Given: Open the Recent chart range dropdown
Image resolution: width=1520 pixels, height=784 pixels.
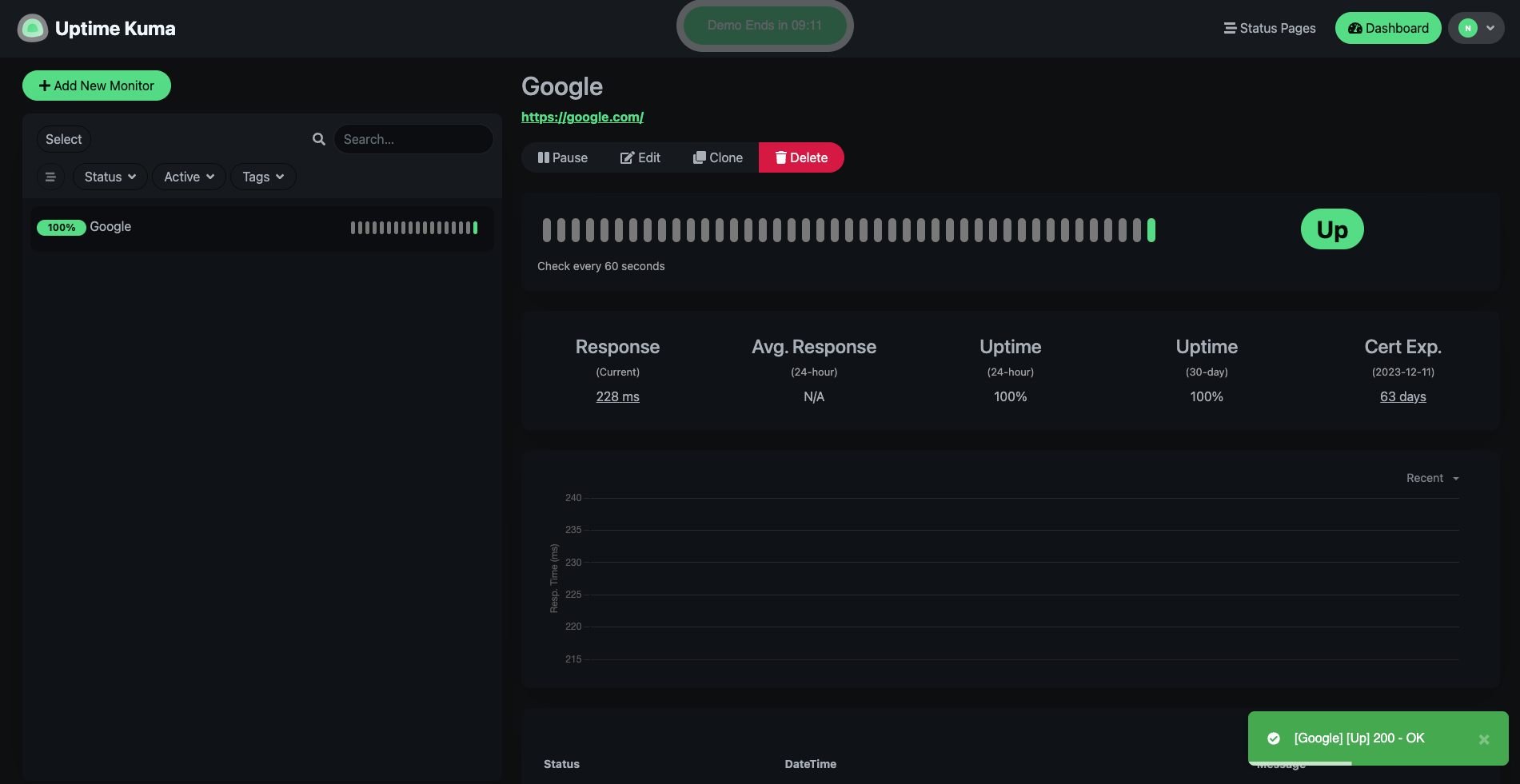Looking at the screenshot, I should [x=1433, y=478].
